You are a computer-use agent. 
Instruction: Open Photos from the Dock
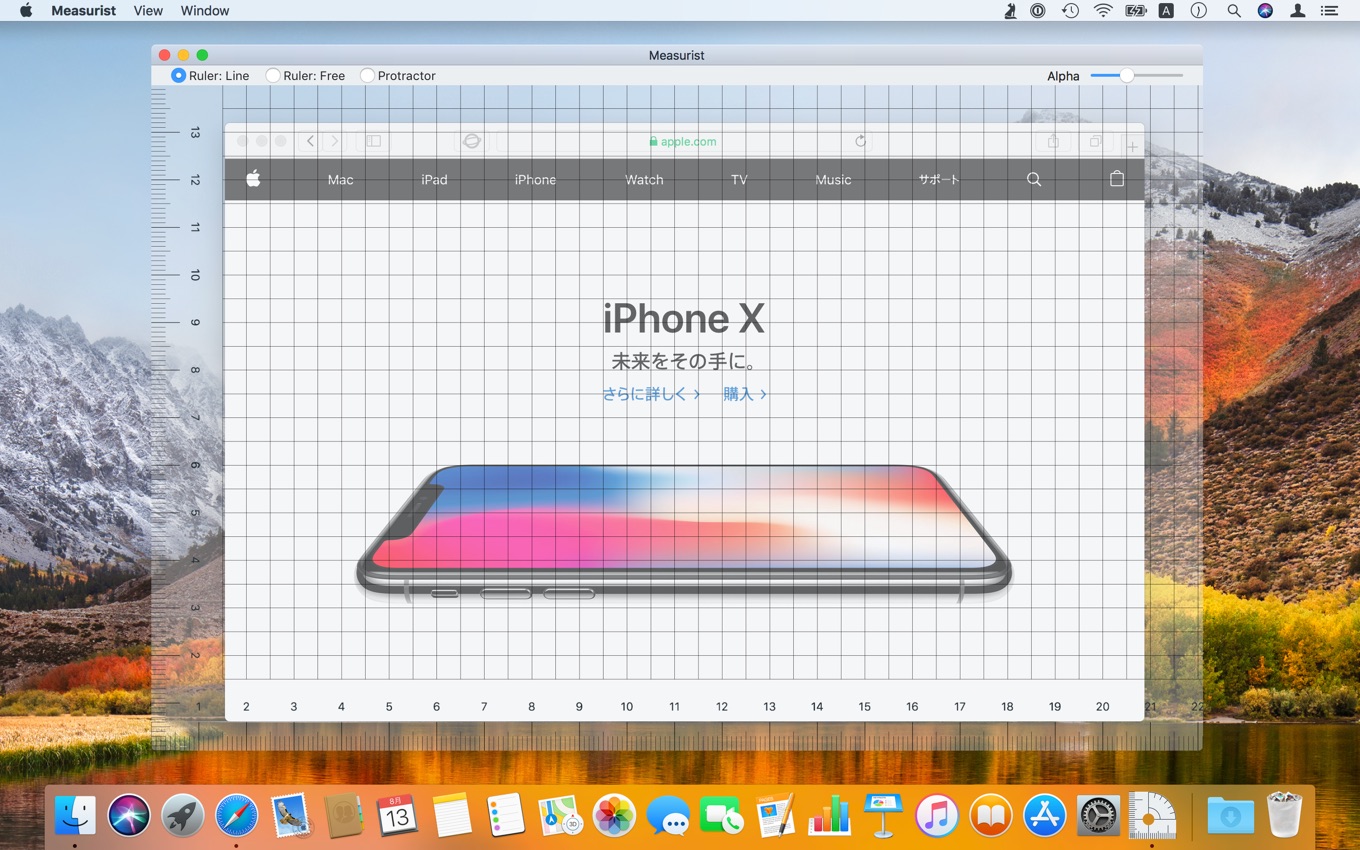coord(614,816)
